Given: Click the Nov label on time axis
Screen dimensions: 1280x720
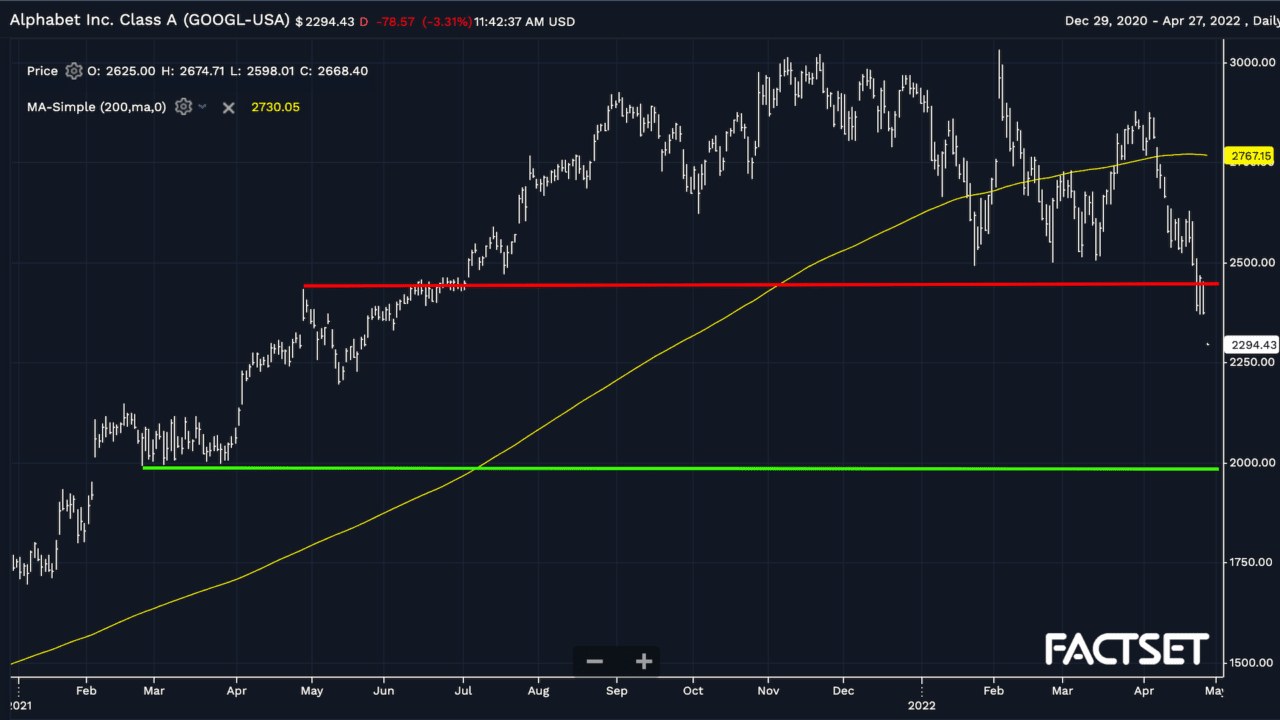Looking at the screenshot, I should (x=768, y=690).
